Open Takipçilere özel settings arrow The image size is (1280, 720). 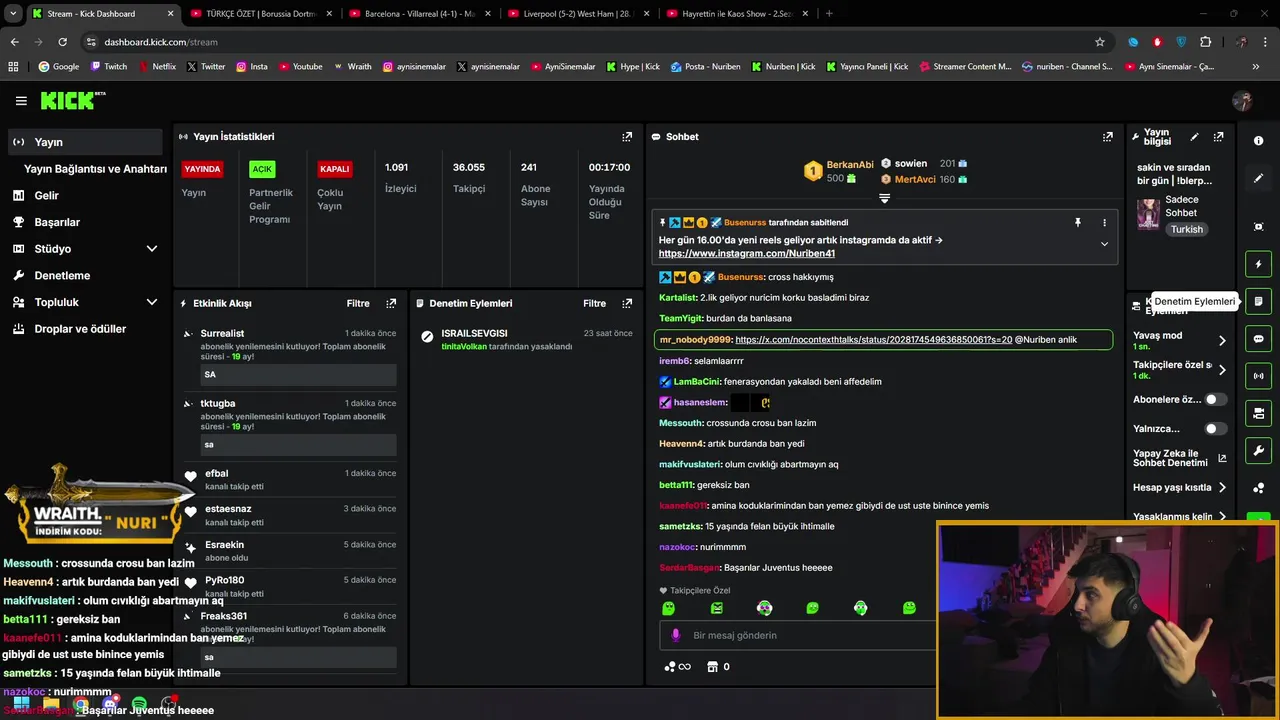(1222, 370)
